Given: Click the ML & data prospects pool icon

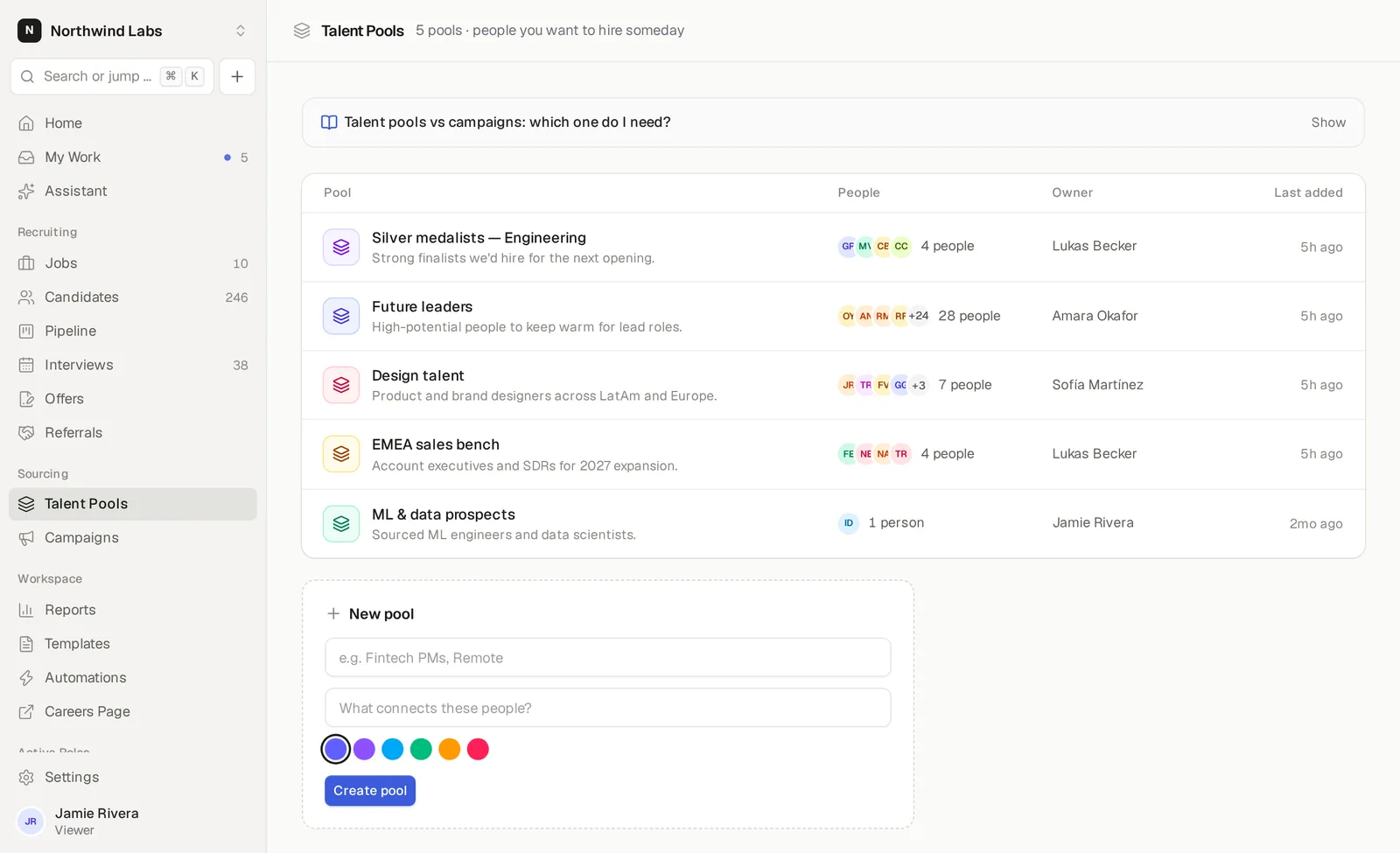Looking at the screenshot, I should (341, 524).
